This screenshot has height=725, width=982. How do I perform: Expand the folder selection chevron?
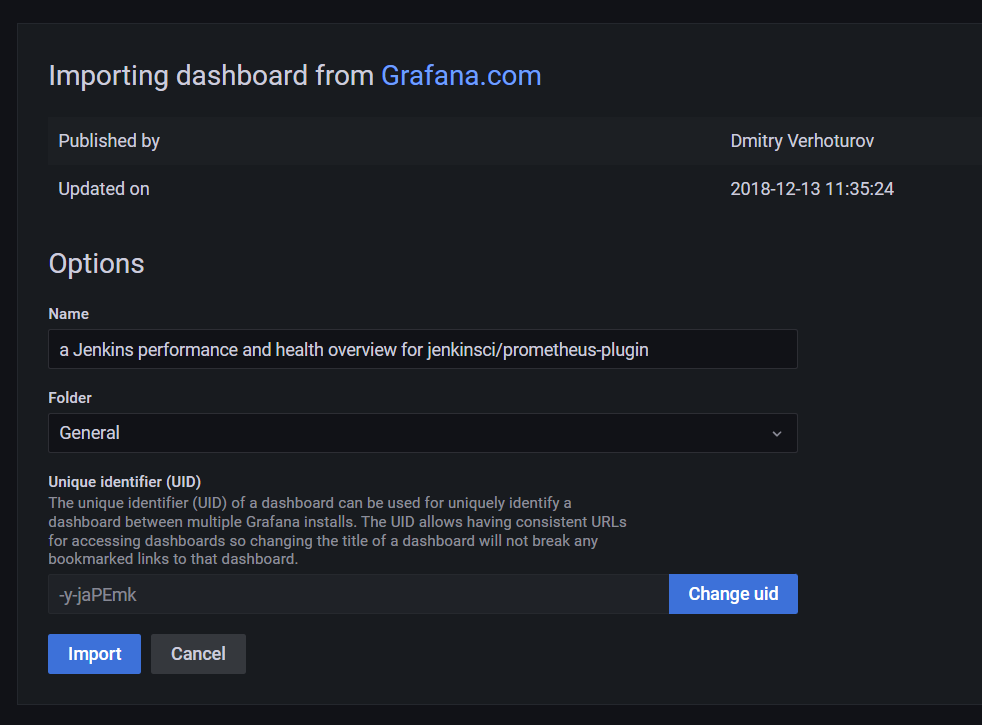[x=777, y=433]
